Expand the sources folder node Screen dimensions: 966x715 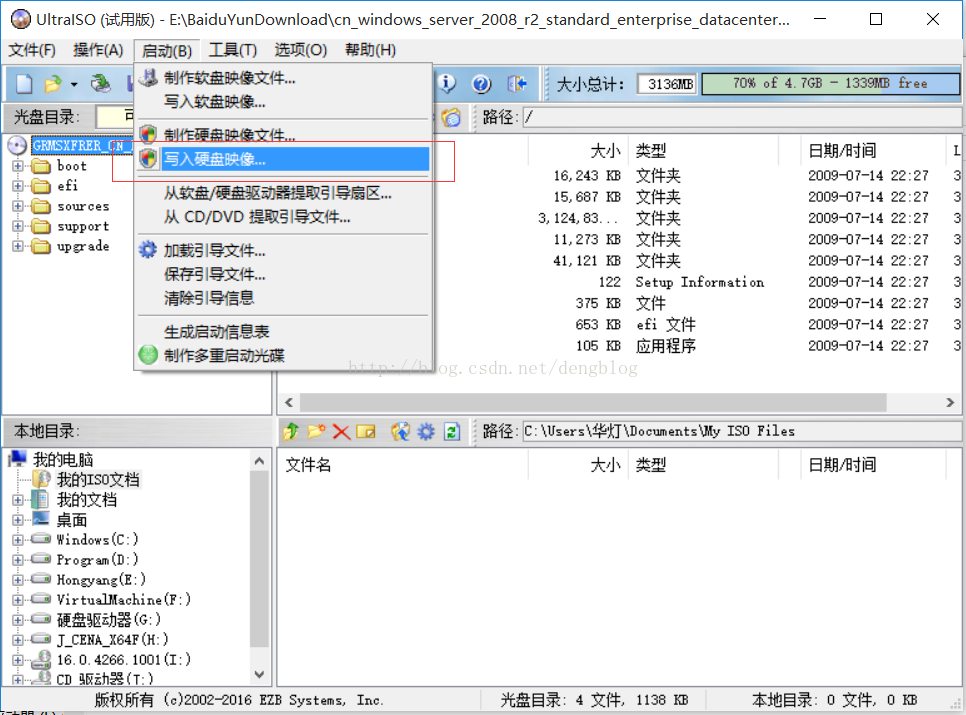point(17,206)
